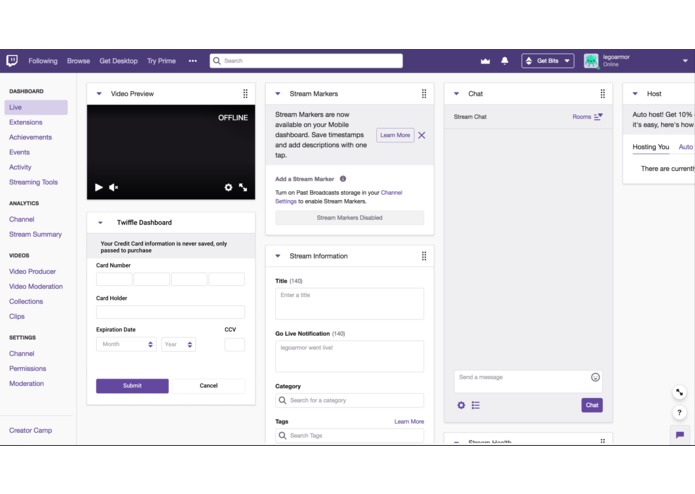Open Collections in the sidebar

coord(26,301)
